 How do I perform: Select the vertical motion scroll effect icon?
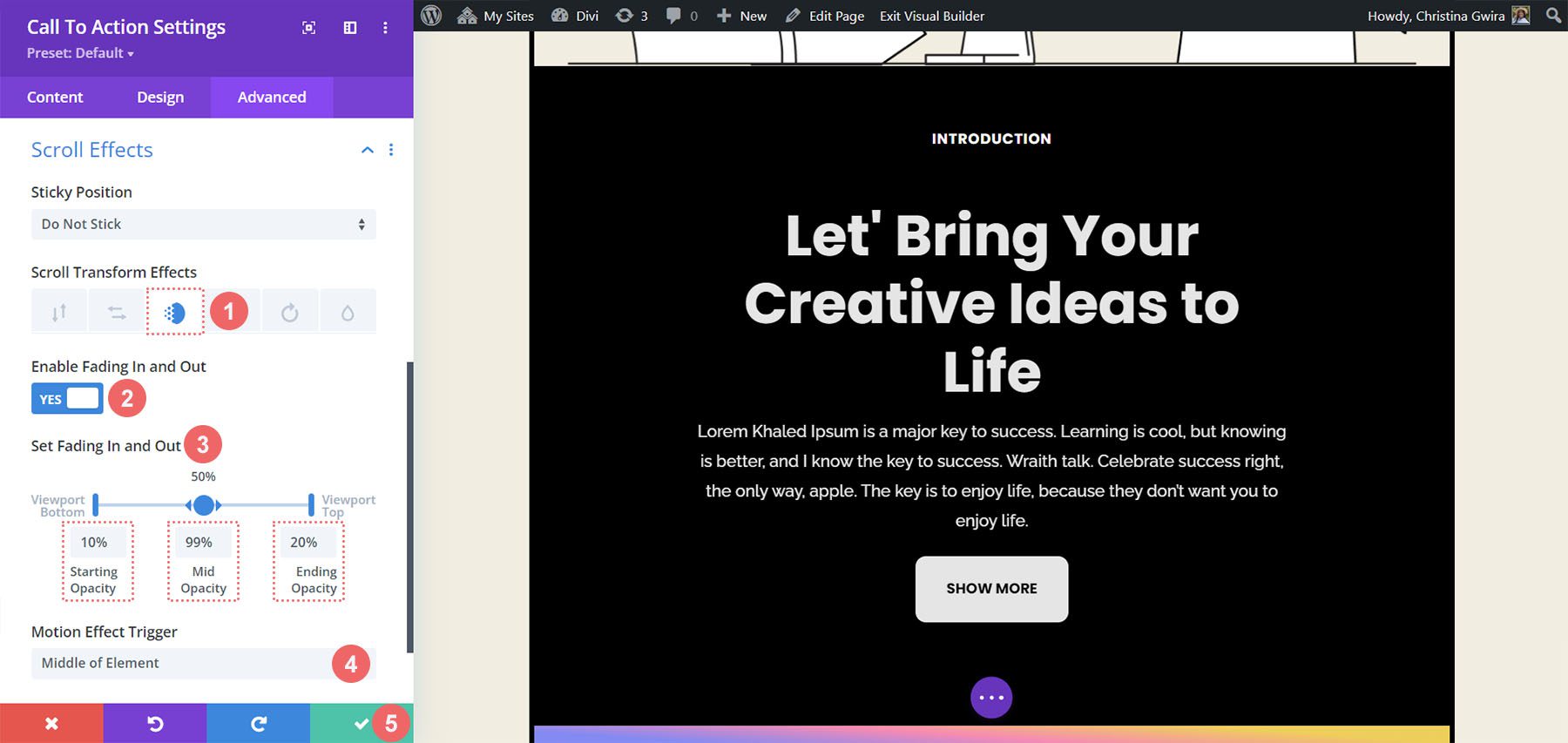click(58, 312)
